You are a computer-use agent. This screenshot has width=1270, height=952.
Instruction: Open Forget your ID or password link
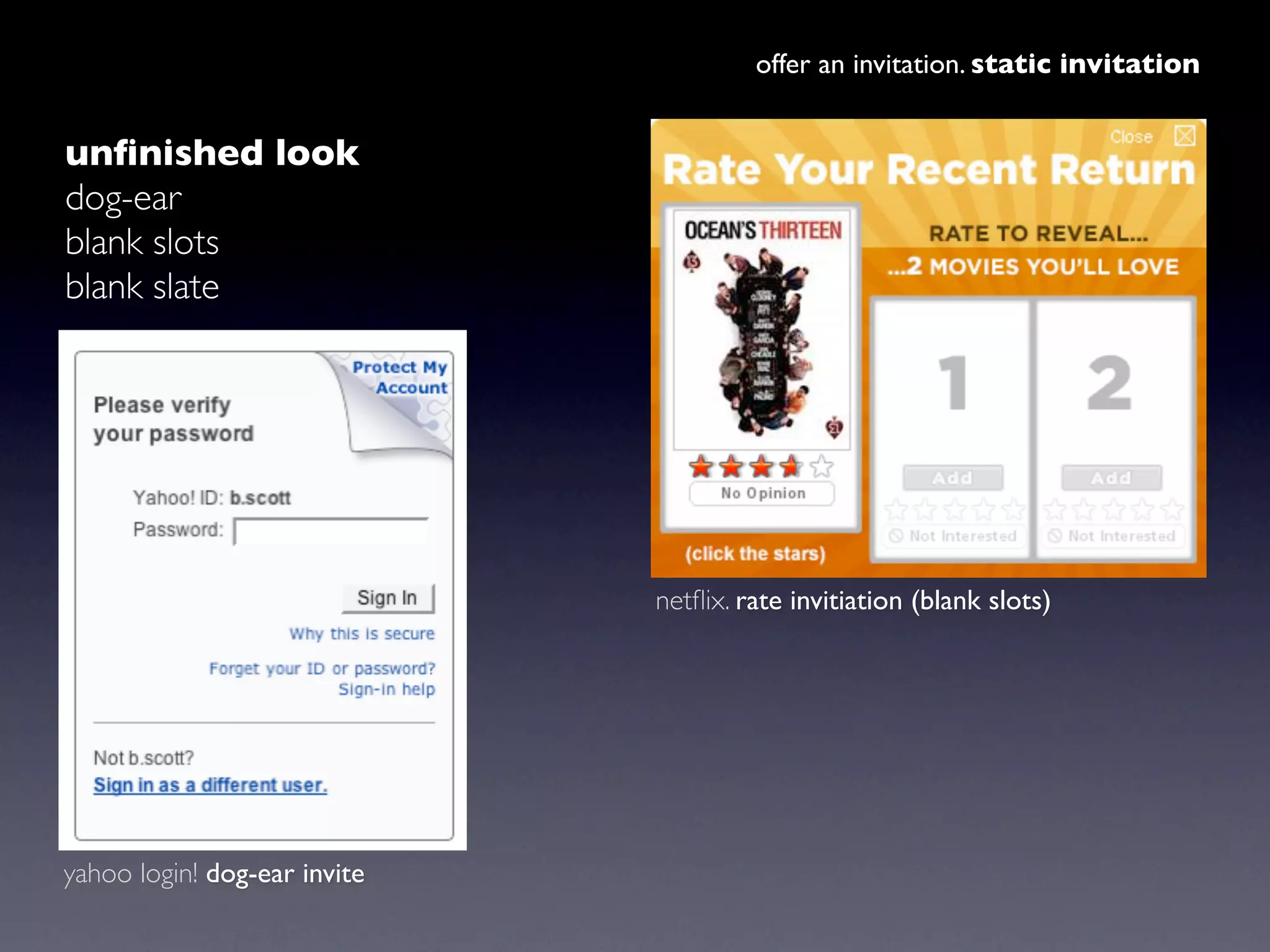point(322,669)
